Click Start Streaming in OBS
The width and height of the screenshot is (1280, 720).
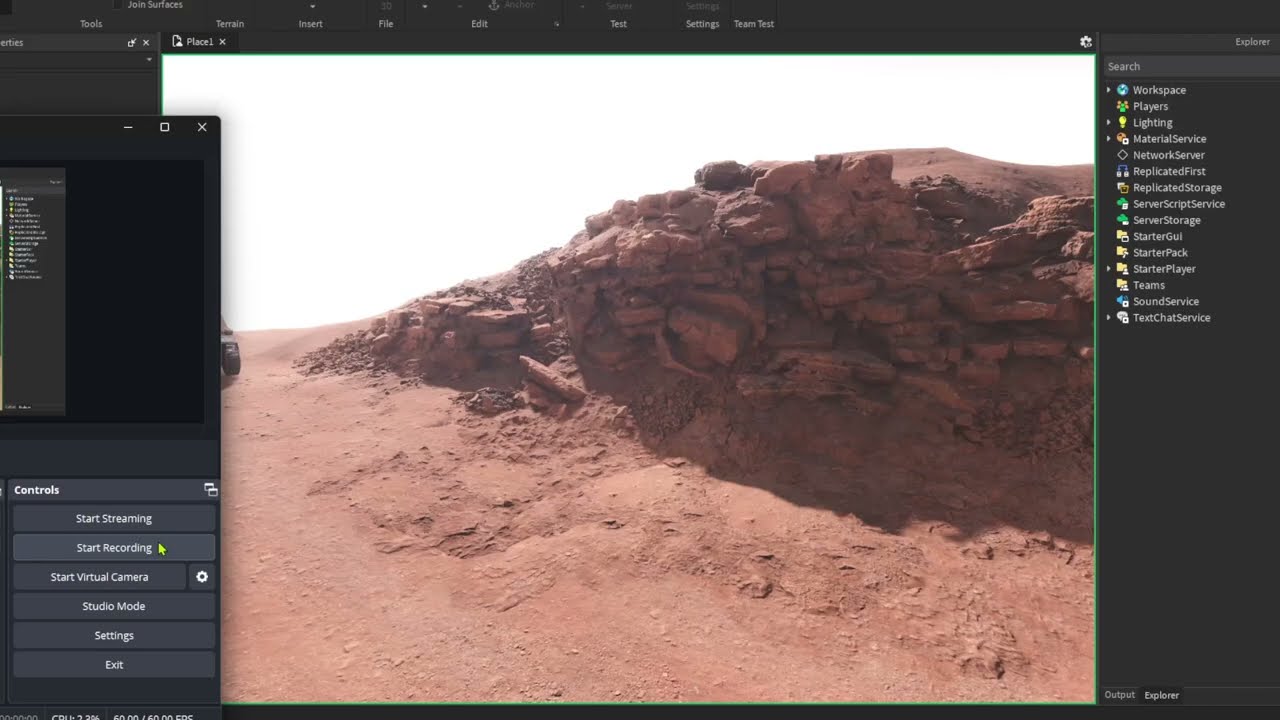114,519
